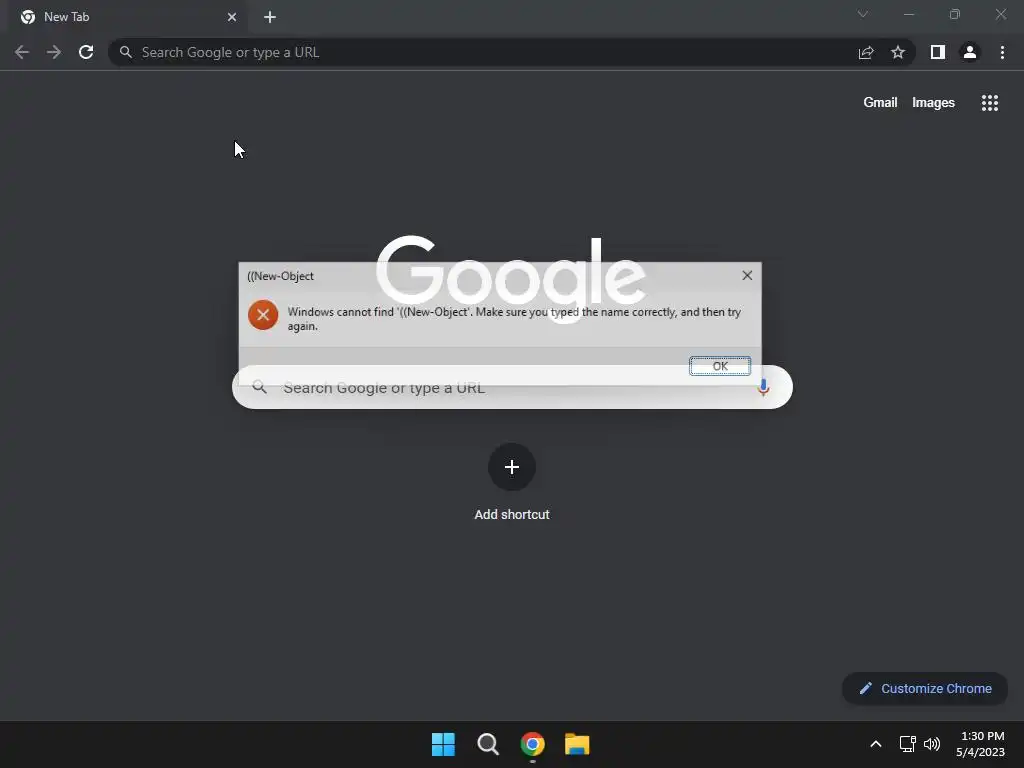The height and width of the screenshot is (768, 1024).
Task: Click the 'Windows cannot find' error message text
Action: [x=514, y=319]
